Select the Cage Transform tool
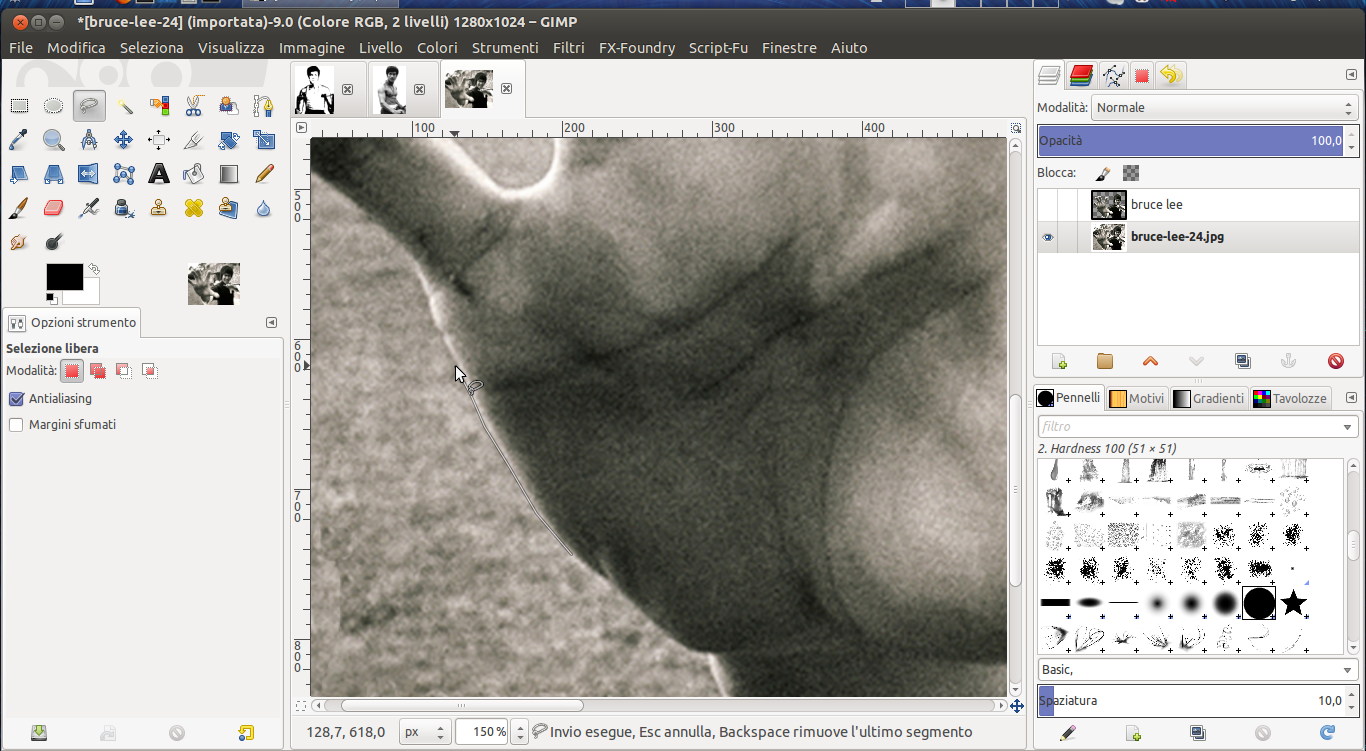The height and width of the screenshot is (751, 1366). (124, 174)
